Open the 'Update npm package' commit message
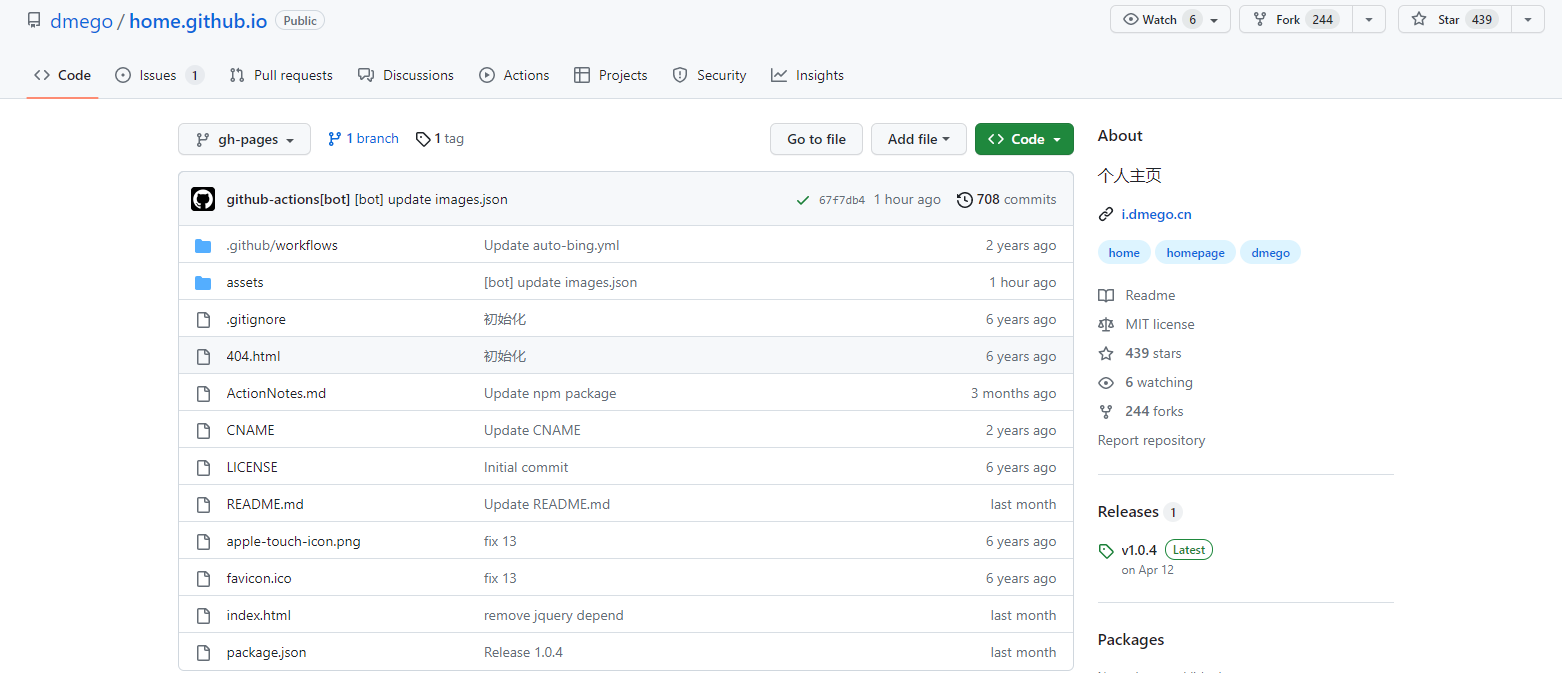Screen dimensions: 1562x673 550,394
